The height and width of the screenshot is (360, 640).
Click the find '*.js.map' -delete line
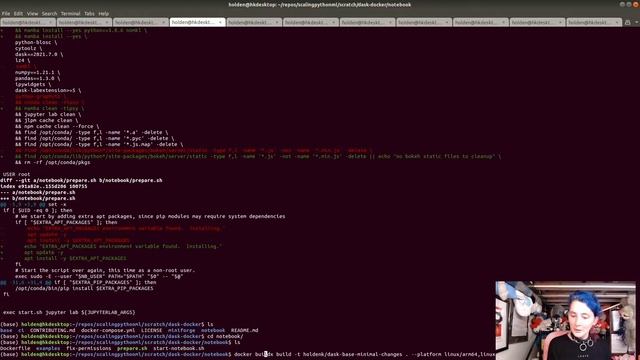(99, 144)
